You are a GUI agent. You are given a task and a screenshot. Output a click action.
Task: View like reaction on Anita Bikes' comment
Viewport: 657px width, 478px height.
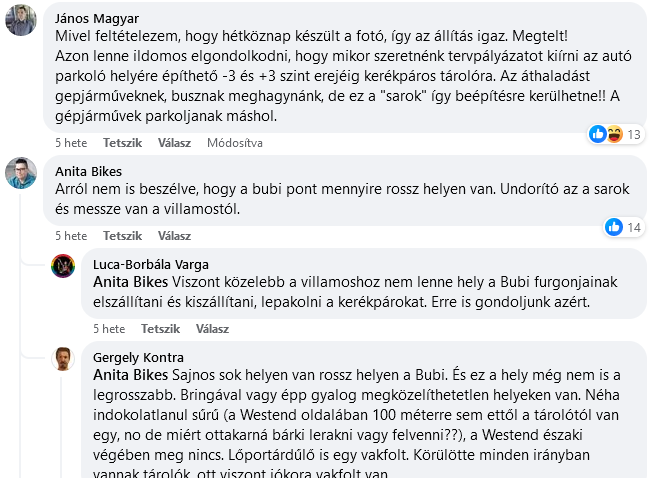coord(614,227)
